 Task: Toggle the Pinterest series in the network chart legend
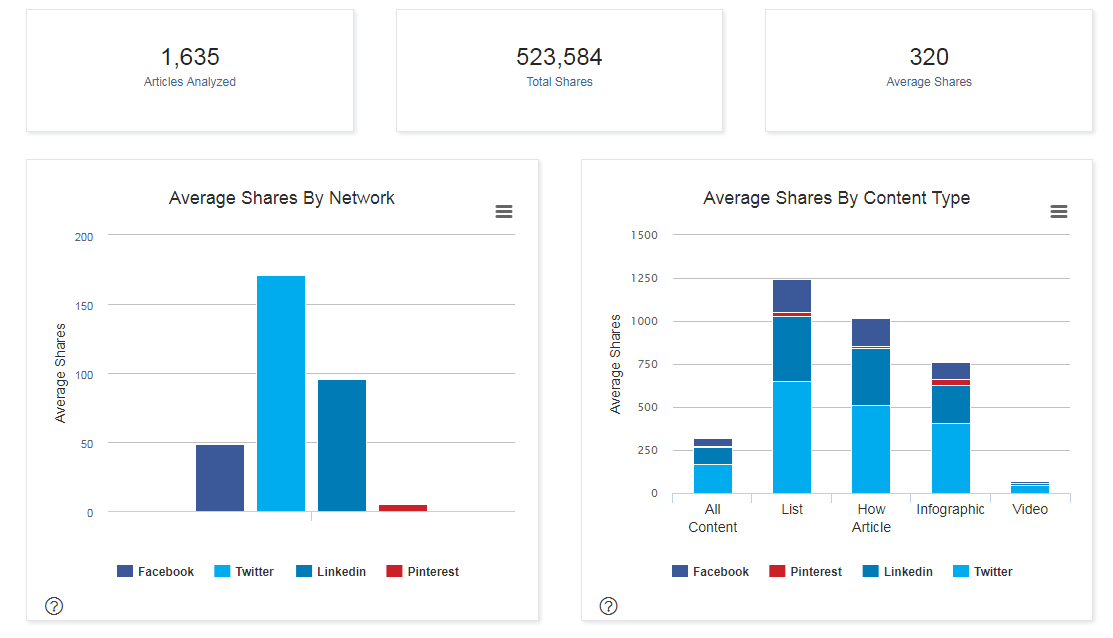pos(430,571)
